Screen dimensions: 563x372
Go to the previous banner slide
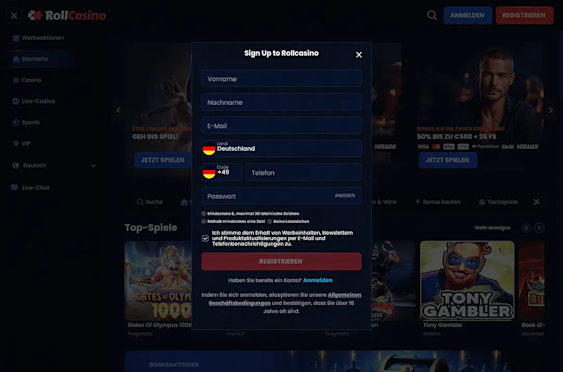coord(118,110)
